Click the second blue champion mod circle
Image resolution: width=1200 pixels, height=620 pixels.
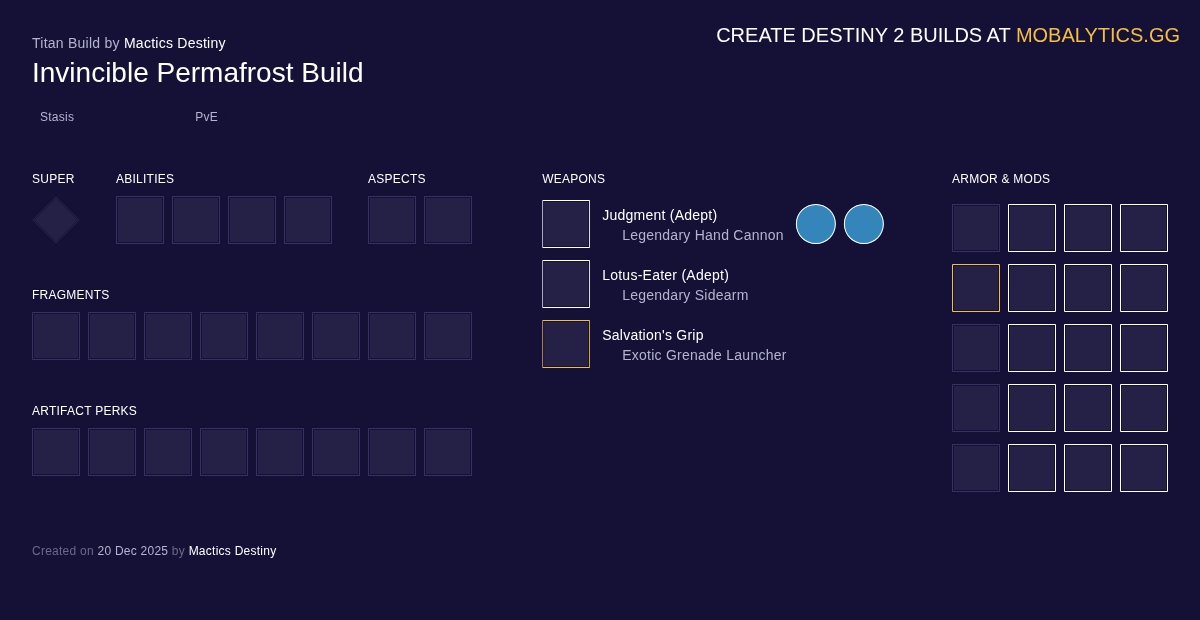(864, 224)
